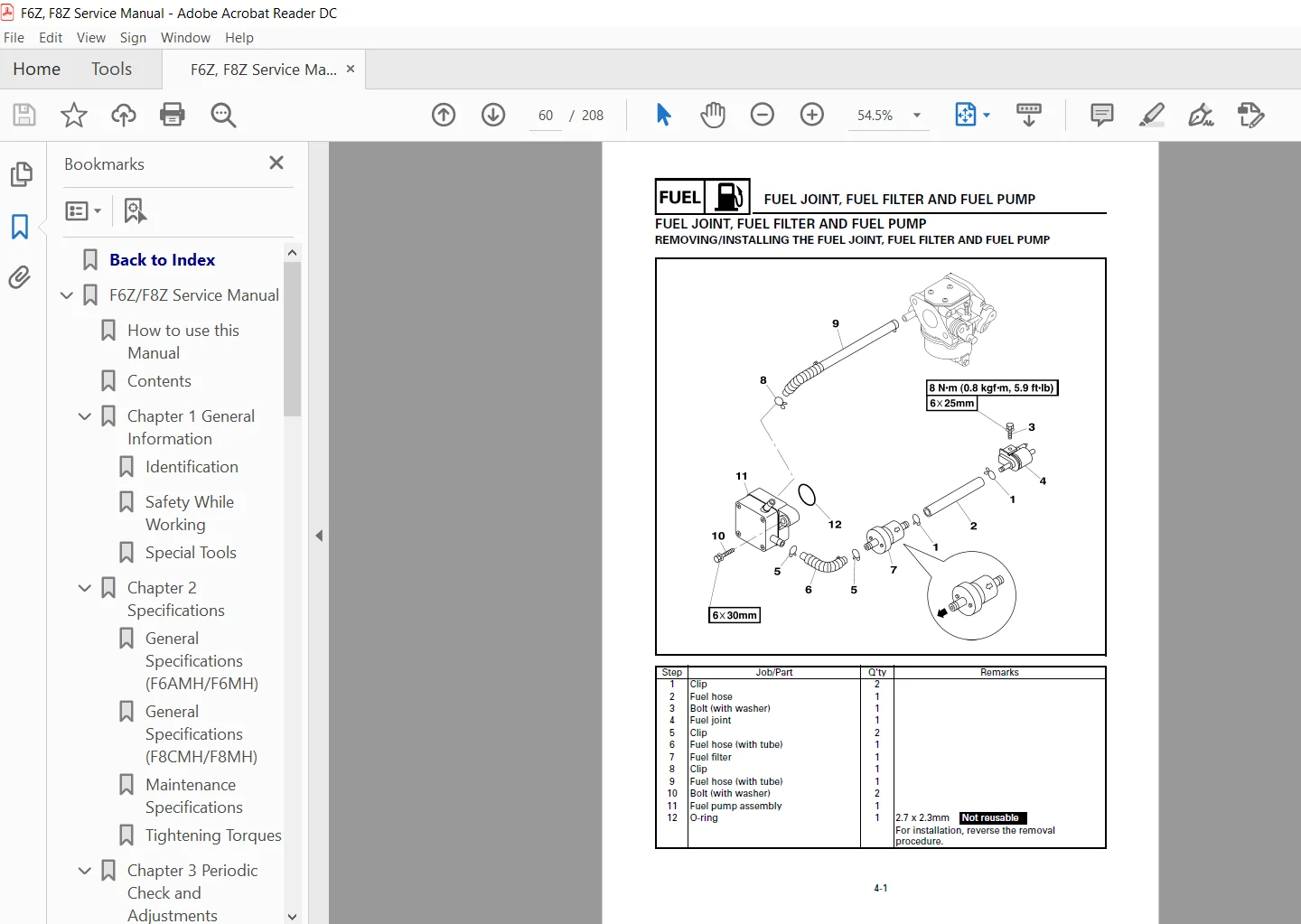The image size is (1301, 924).
Task: Close the F6Z, F8Z Service Manual tab
Action: 351,69
